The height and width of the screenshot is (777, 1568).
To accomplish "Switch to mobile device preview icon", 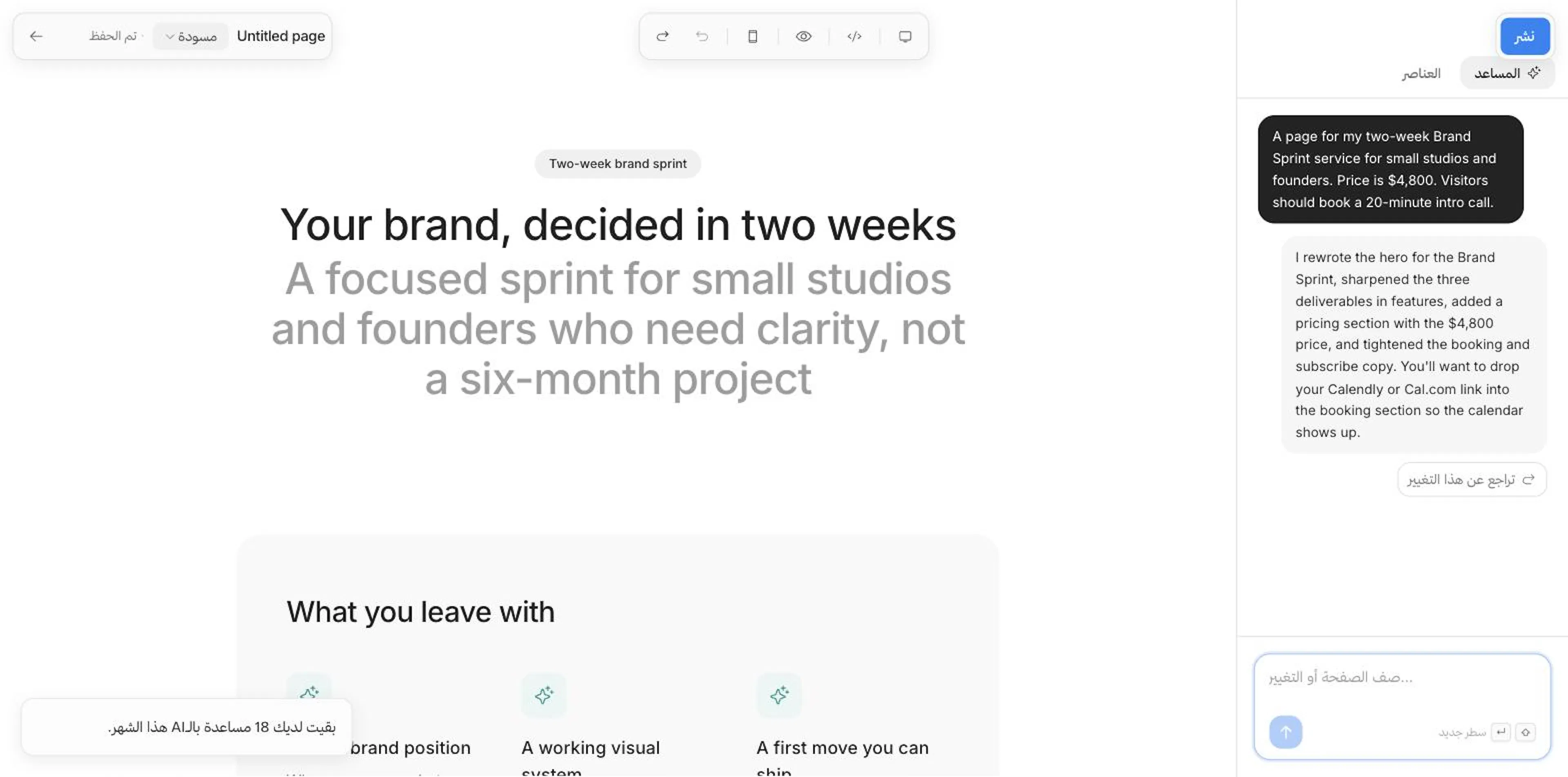I will pos(752,36).
